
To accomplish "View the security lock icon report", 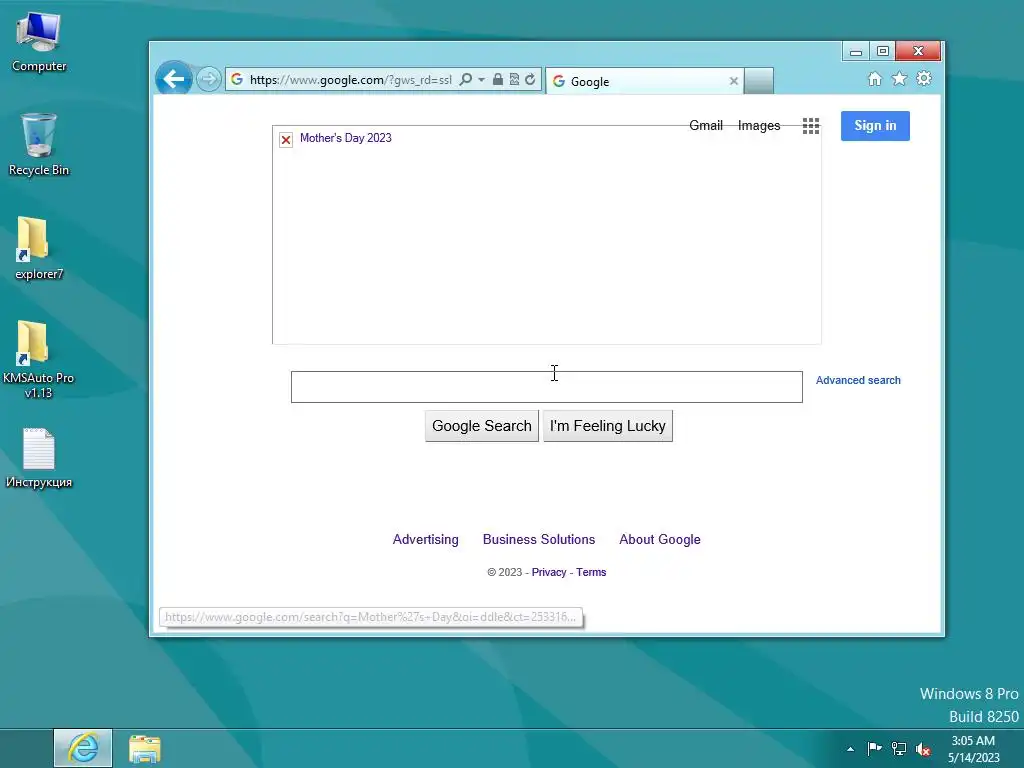I will (x=498, y=80).
